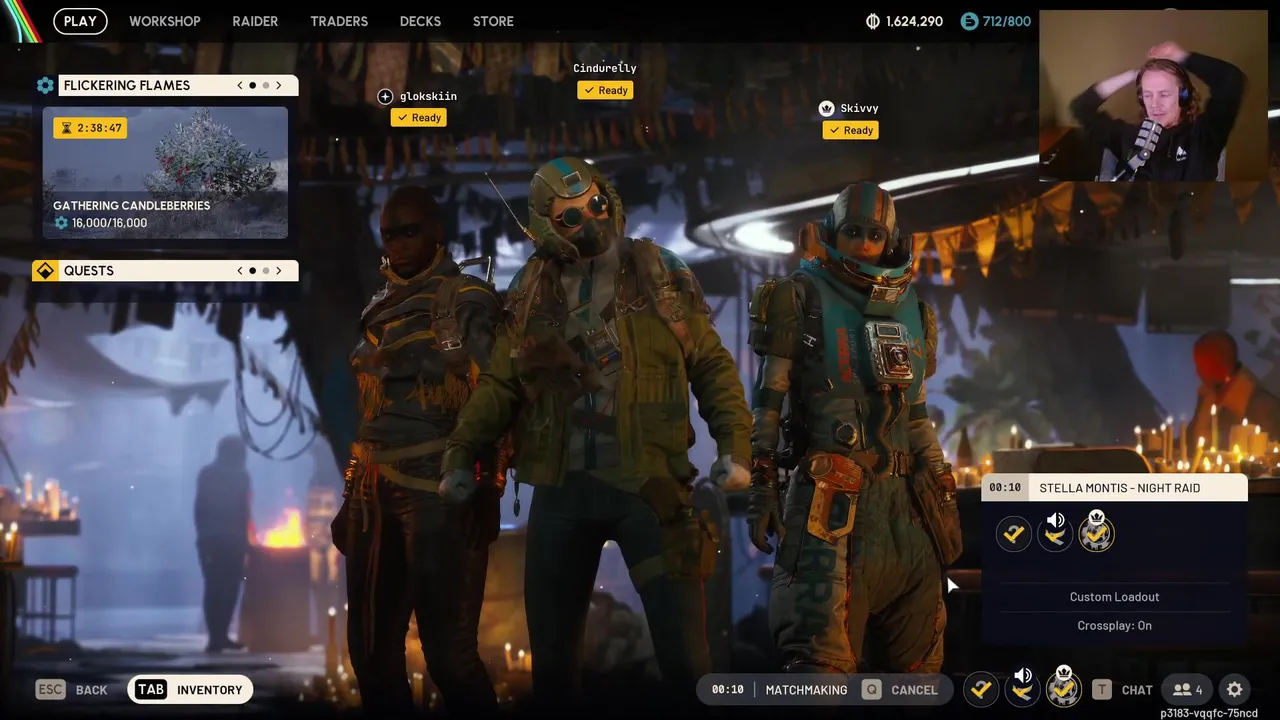The height and width of the screenshot is (720, 1280).
Task: Go to next Flickering Flames page arrow
Action: [x=279, y=85]
